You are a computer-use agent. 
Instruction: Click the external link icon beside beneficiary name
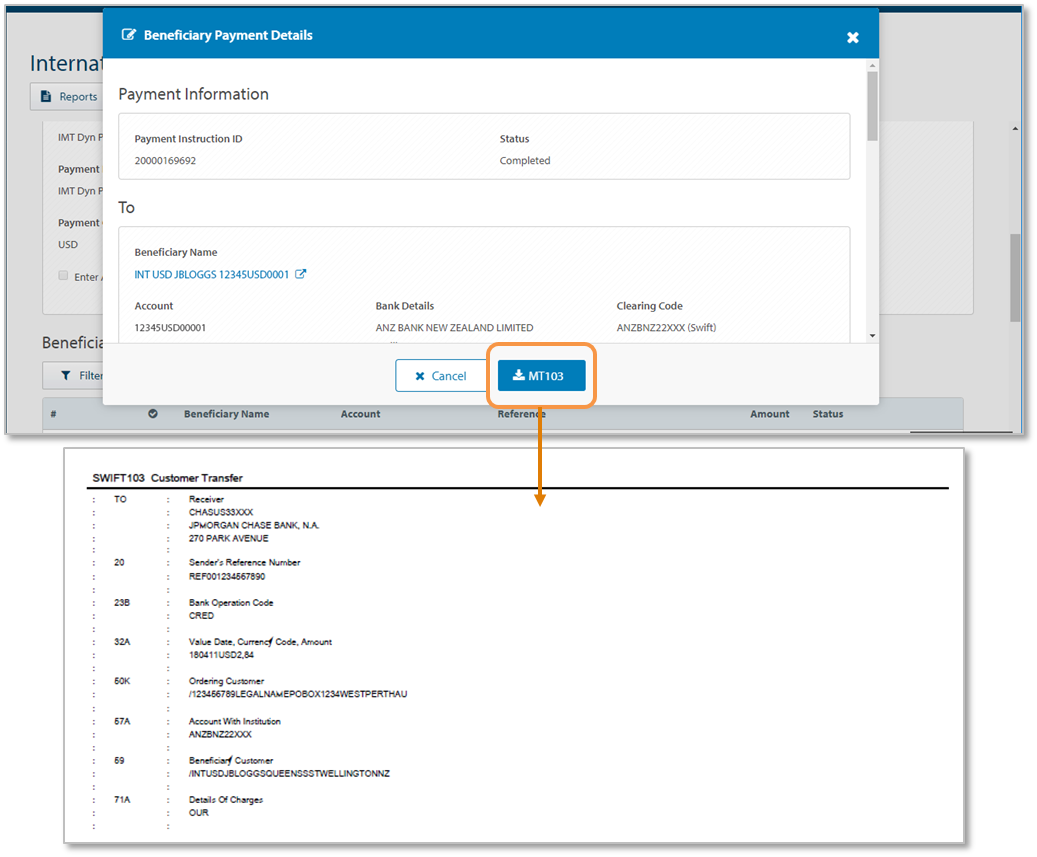301,274
